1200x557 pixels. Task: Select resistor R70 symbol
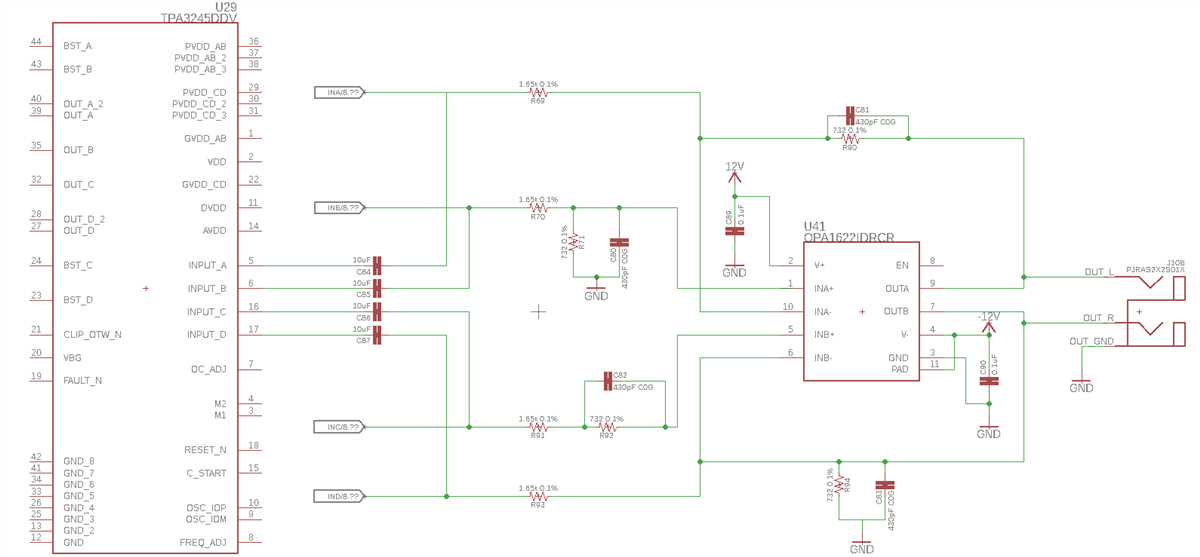pyautogui.click(x=538, y=208)
